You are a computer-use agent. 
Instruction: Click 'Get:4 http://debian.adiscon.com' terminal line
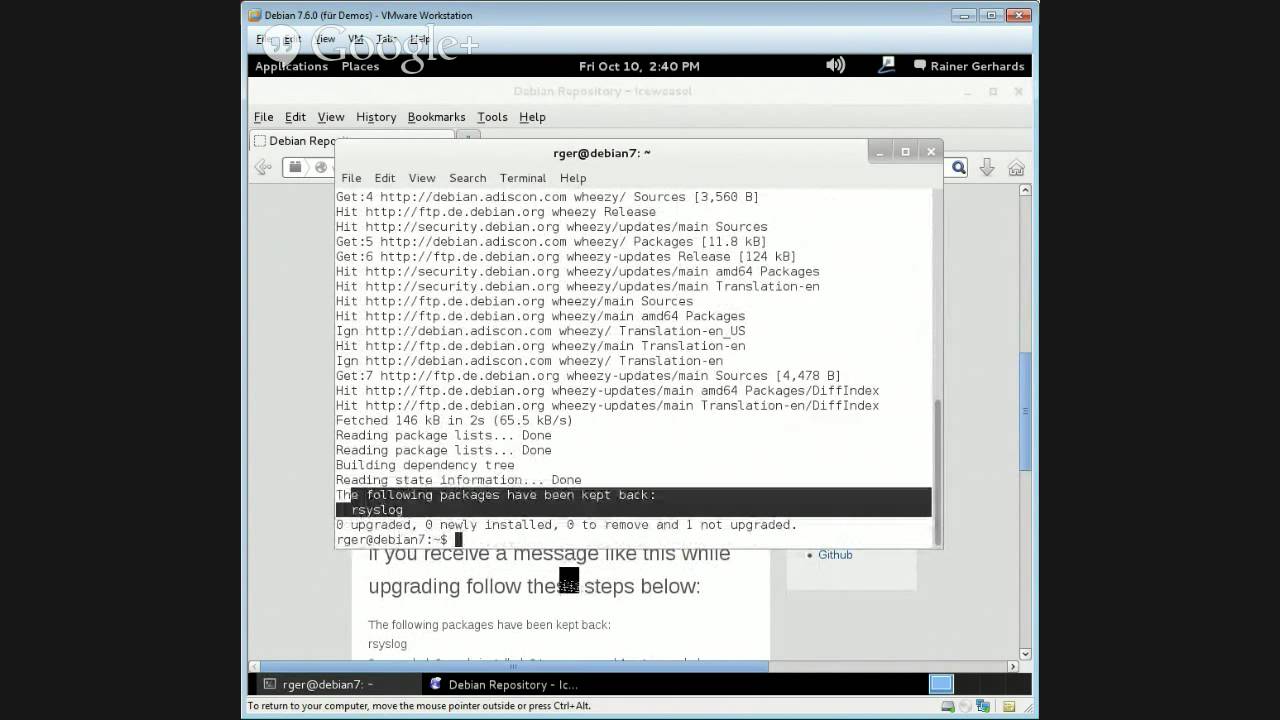point(547,197)
